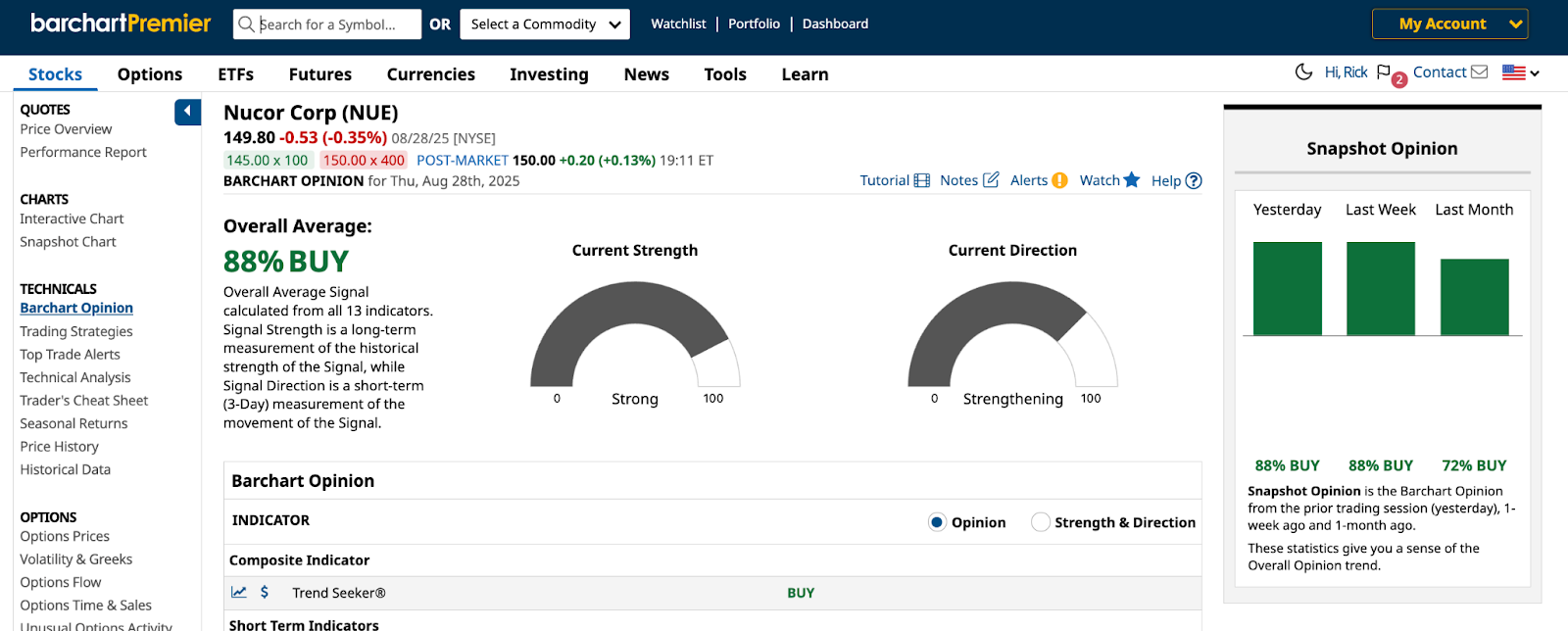Click barchart Premier logo
This screenshot has height=631, width=1568.
tap(121, 23)
